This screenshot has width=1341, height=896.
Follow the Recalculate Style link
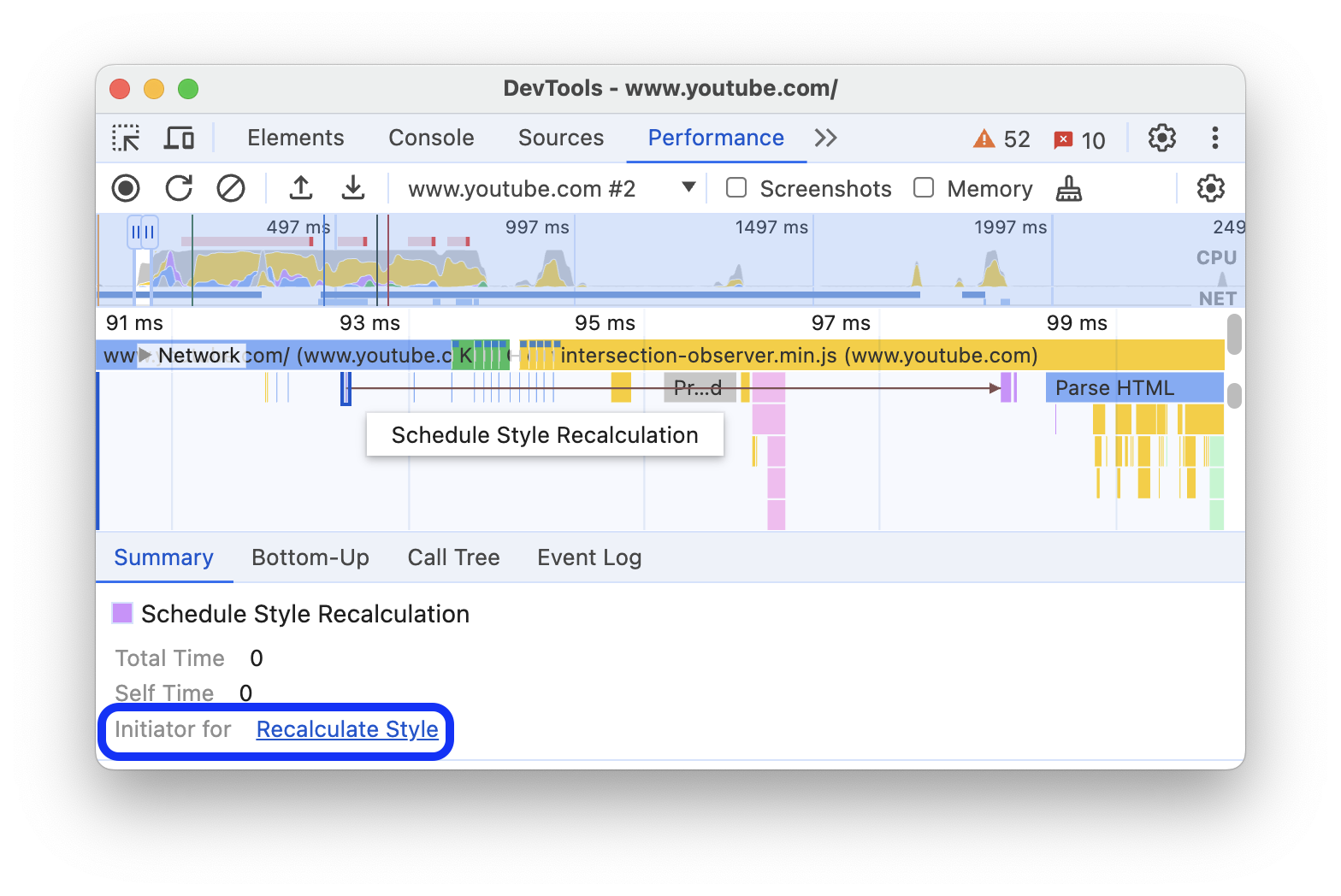tap(347, 729)
